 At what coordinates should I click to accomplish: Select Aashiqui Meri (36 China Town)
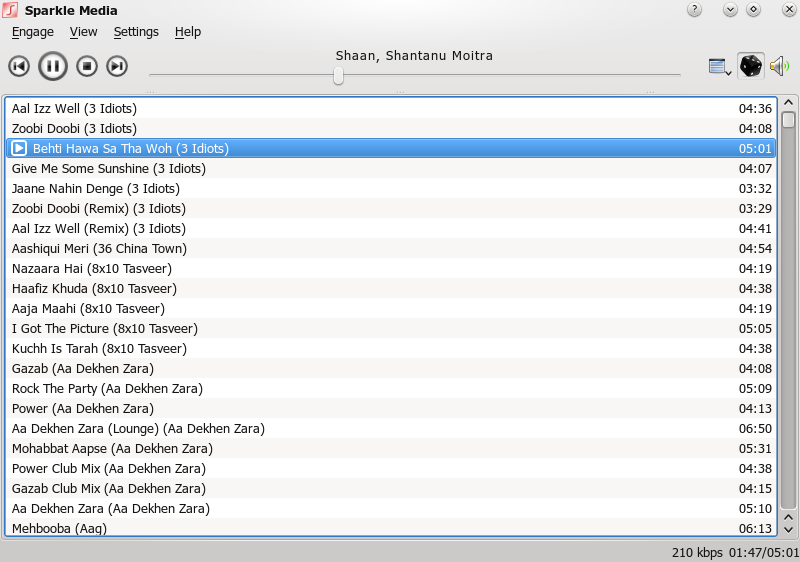391,248
